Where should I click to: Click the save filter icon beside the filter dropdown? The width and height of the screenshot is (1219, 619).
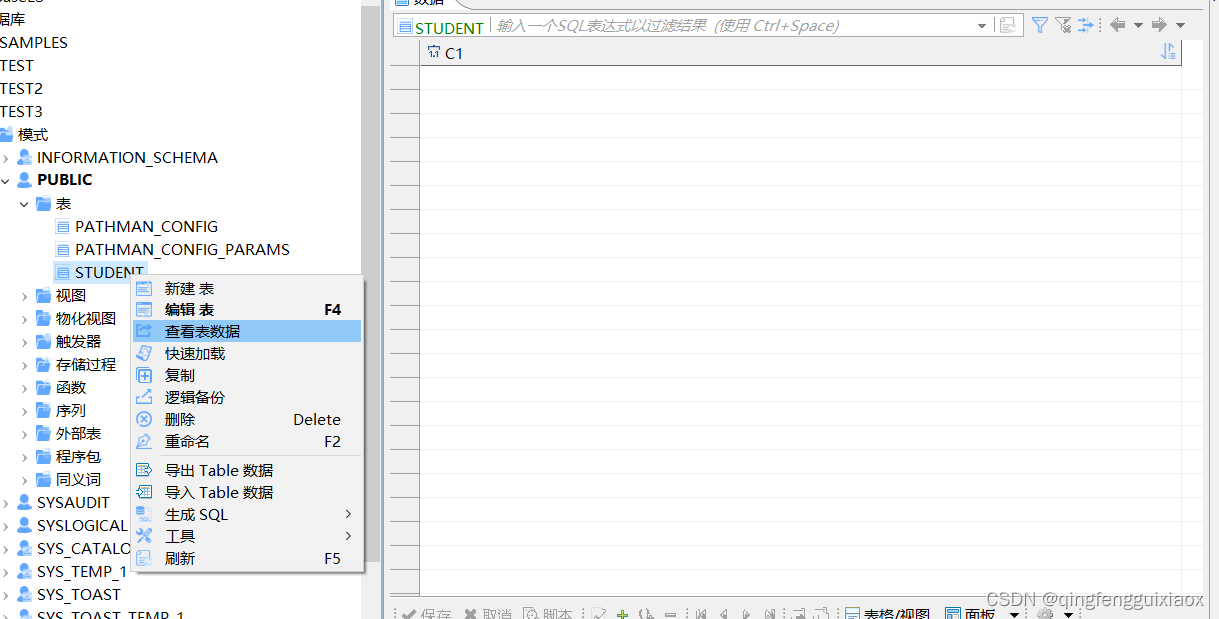click(1007, 26)
